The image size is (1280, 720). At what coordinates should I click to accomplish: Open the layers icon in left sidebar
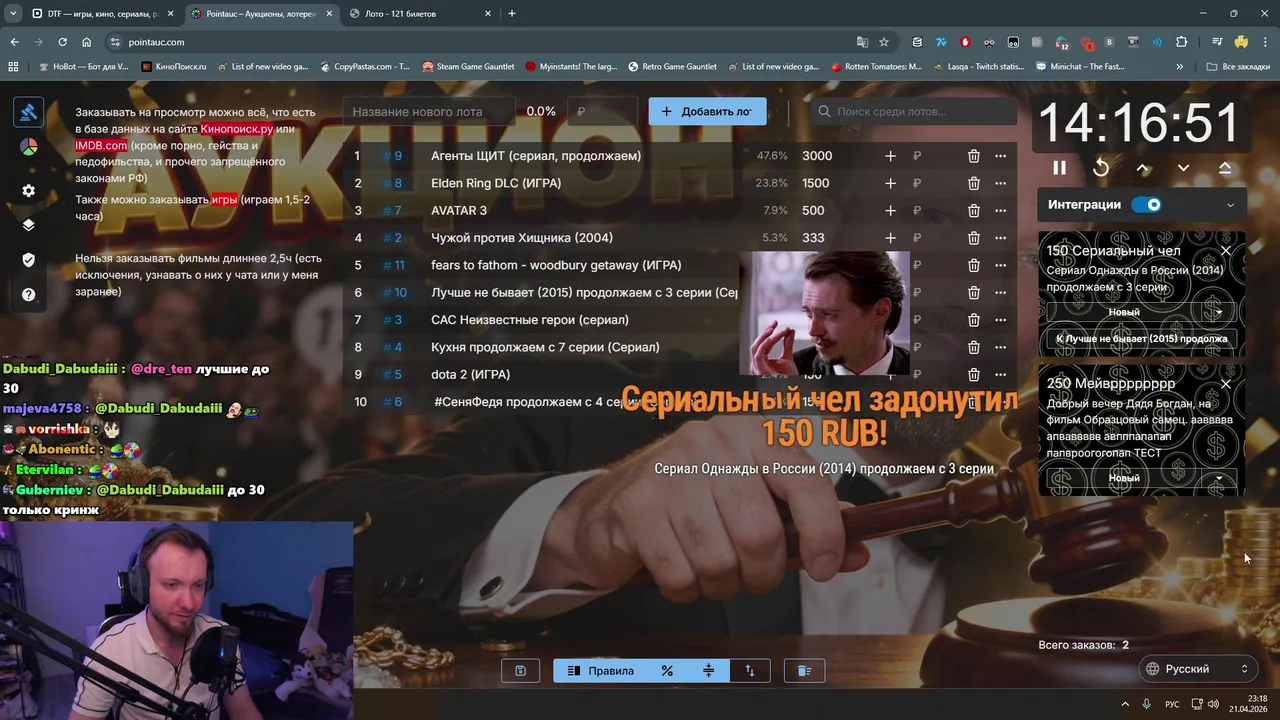[28, 225]
